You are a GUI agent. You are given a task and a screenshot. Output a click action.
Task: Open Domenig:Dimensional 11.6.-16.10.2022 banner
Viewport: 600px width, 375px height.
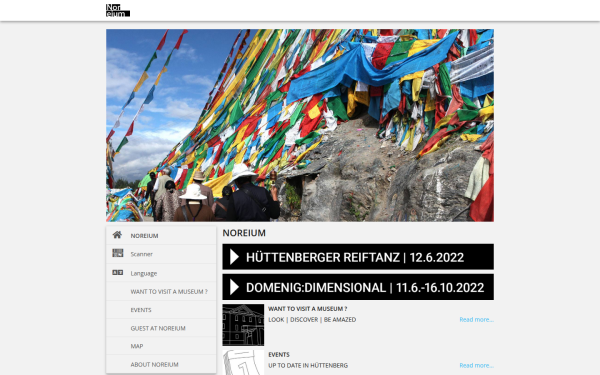(x=358, y=287)
